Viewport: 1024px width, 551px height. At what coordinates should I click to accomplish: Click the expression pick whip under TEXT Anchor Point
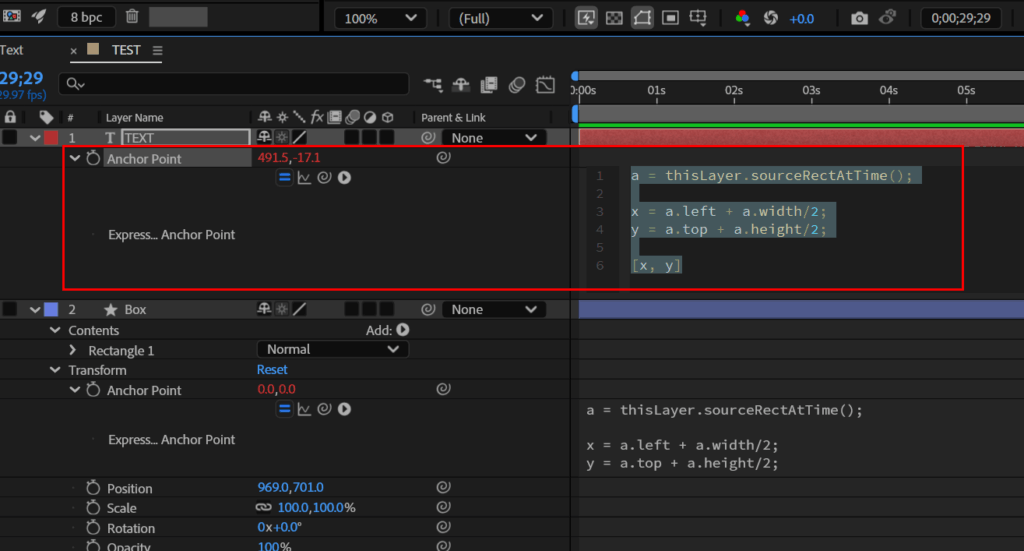323,177
